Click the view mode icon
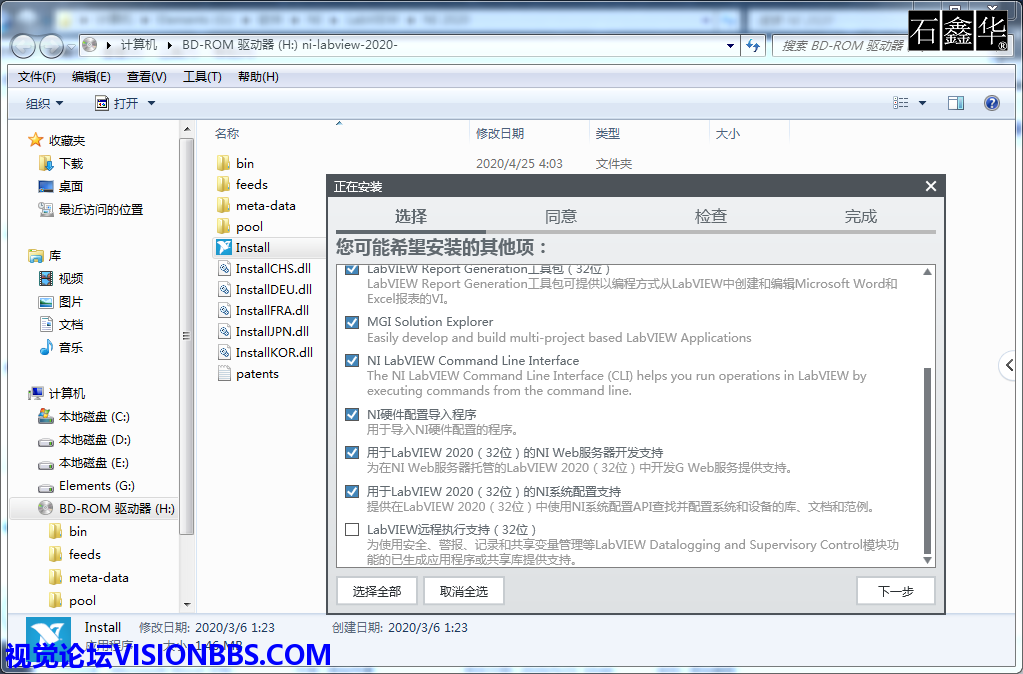 [x=901, y=103]
